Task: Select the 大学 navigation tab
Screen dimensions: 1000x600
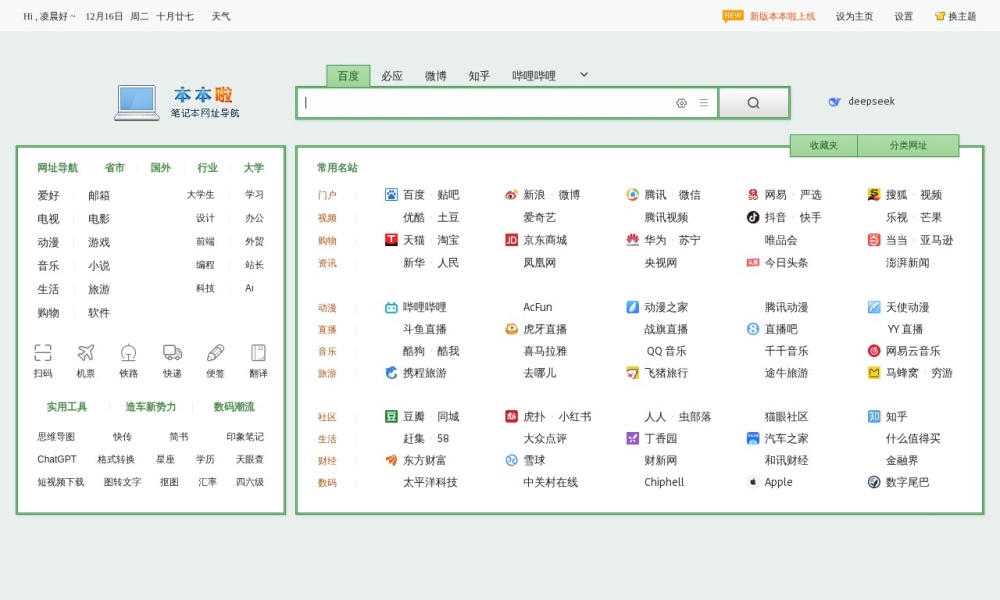Action: [251, 167]
